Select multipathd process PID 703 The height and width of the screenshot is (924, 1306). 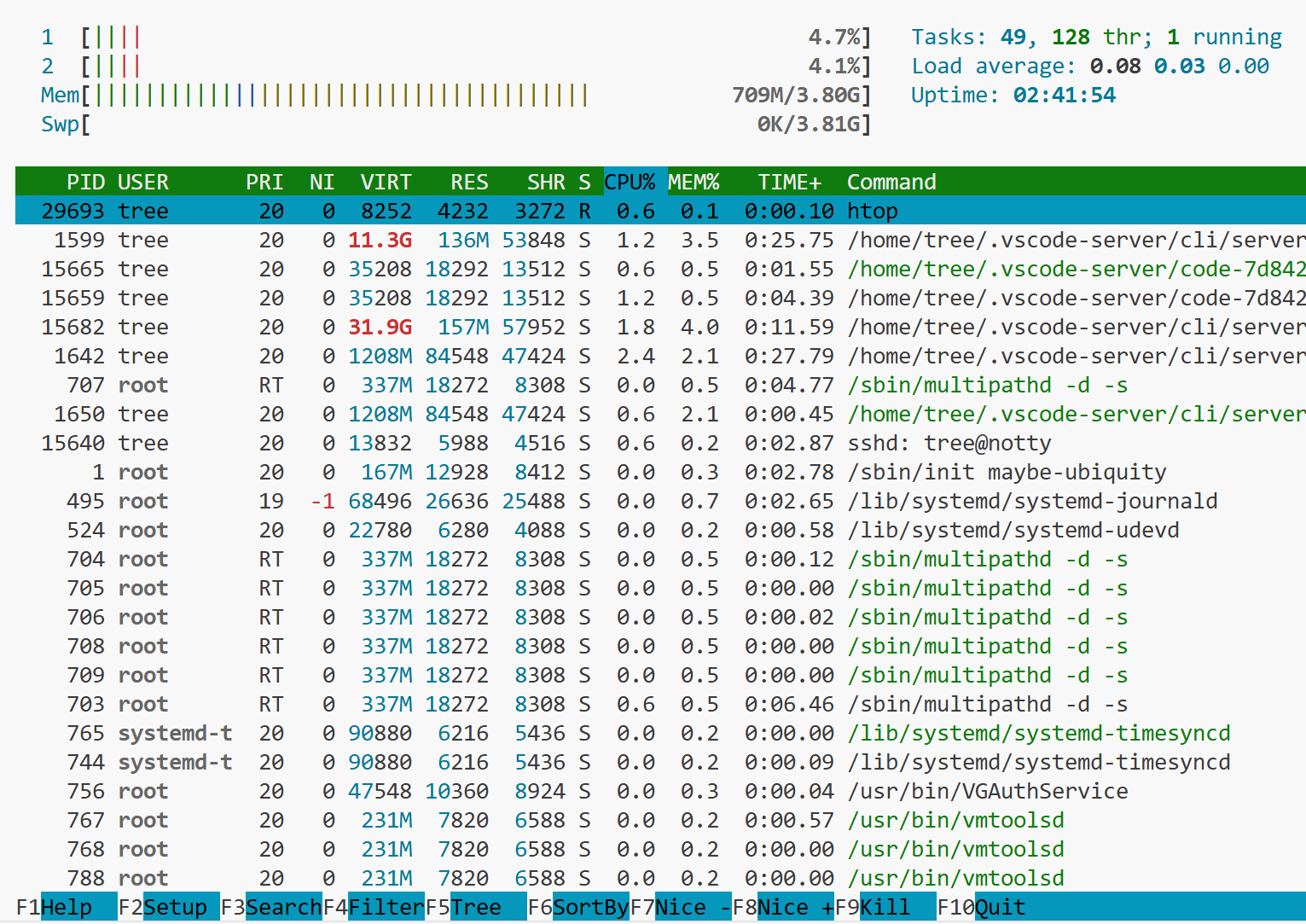pos(660,704)
